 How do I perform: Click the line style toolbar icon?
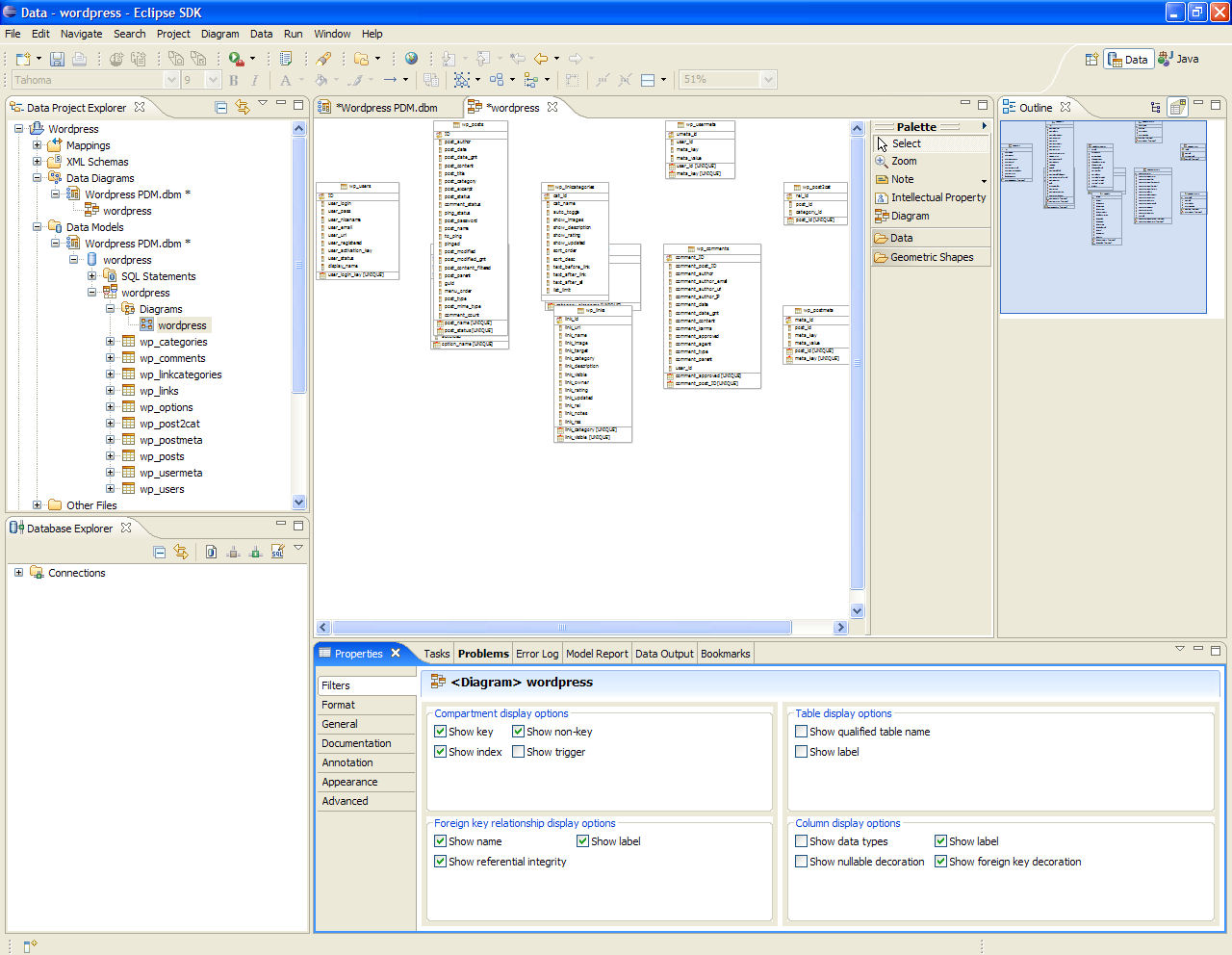[x=389, y=80]
